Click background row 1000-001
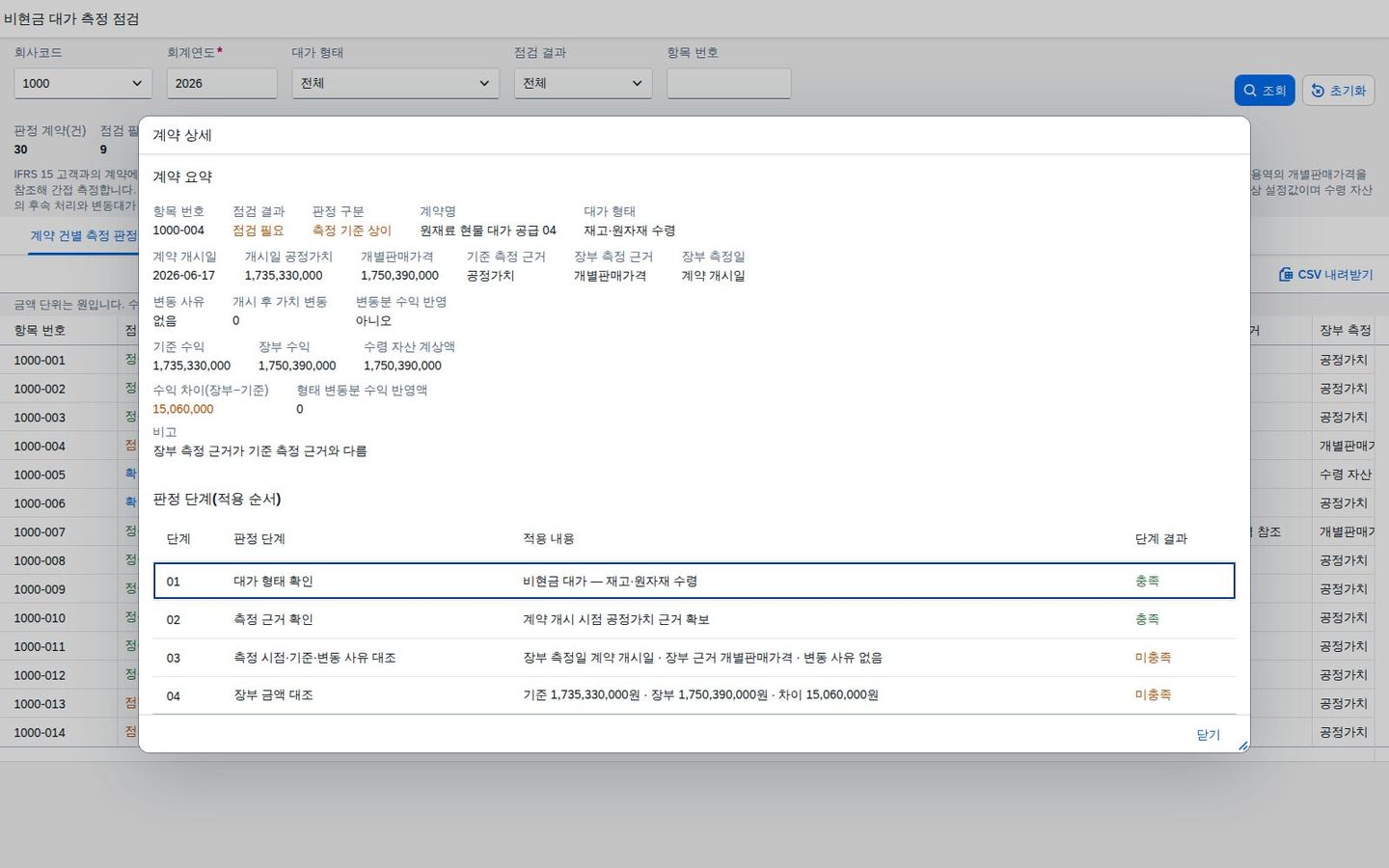The width and height of the screenshot is (1389, 868). point(40,360)
